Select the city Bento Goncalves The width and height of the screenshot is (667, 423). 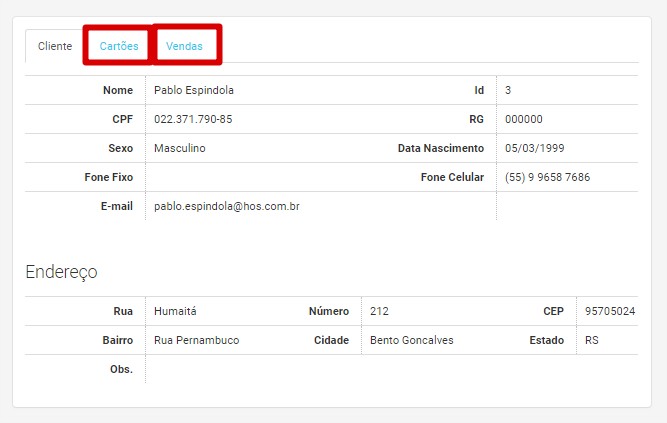click(x=411, y=340)
